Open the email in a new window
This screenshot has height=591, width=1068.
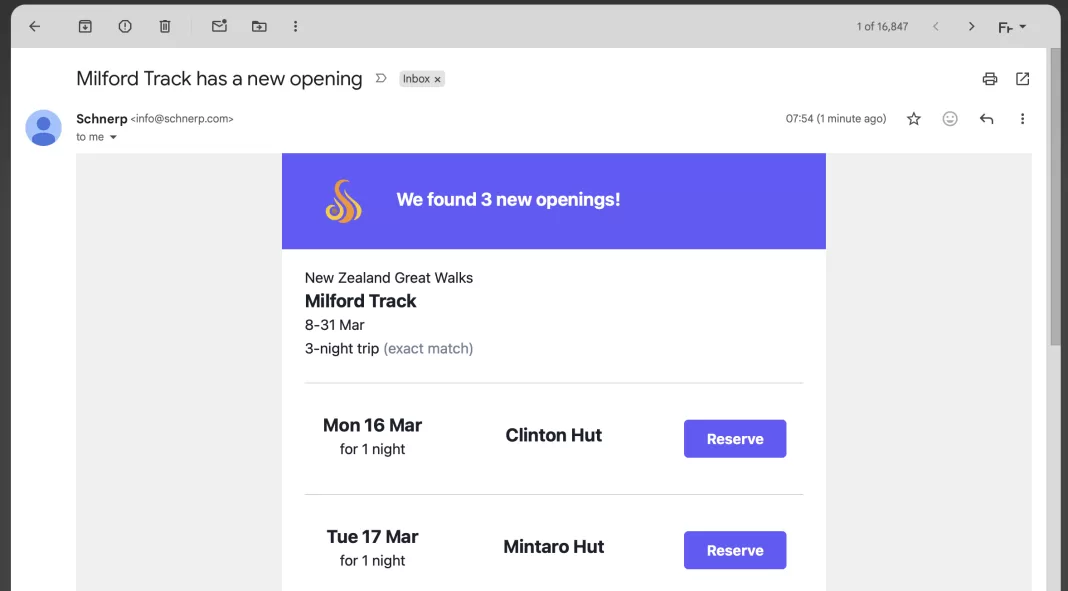coord(1022,79)
